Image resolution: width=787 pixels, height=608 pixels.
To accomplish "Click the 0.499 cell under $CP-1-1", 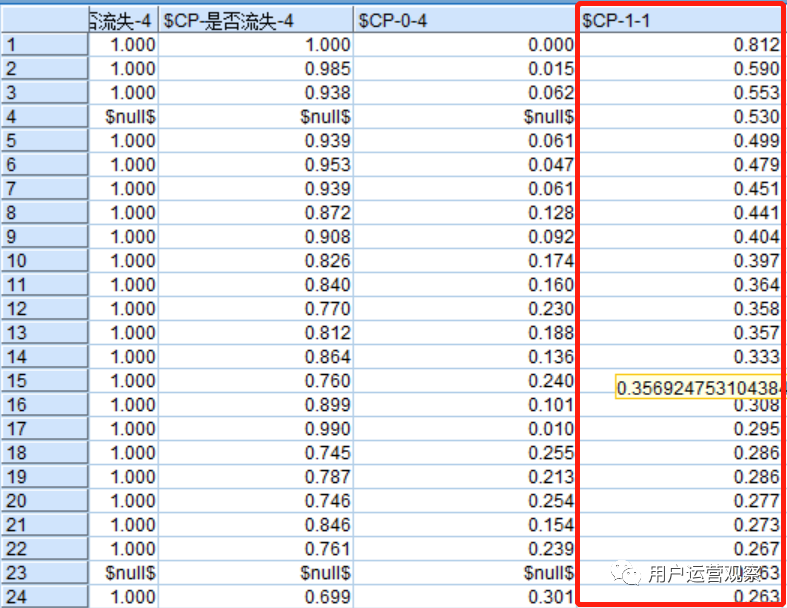I will click(680, 141).
